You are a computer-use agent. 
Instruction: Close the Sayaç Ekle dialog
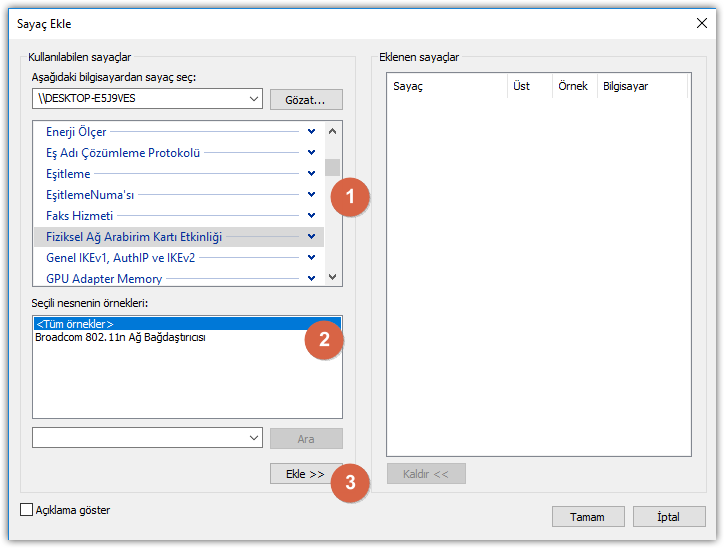[701, 23]
